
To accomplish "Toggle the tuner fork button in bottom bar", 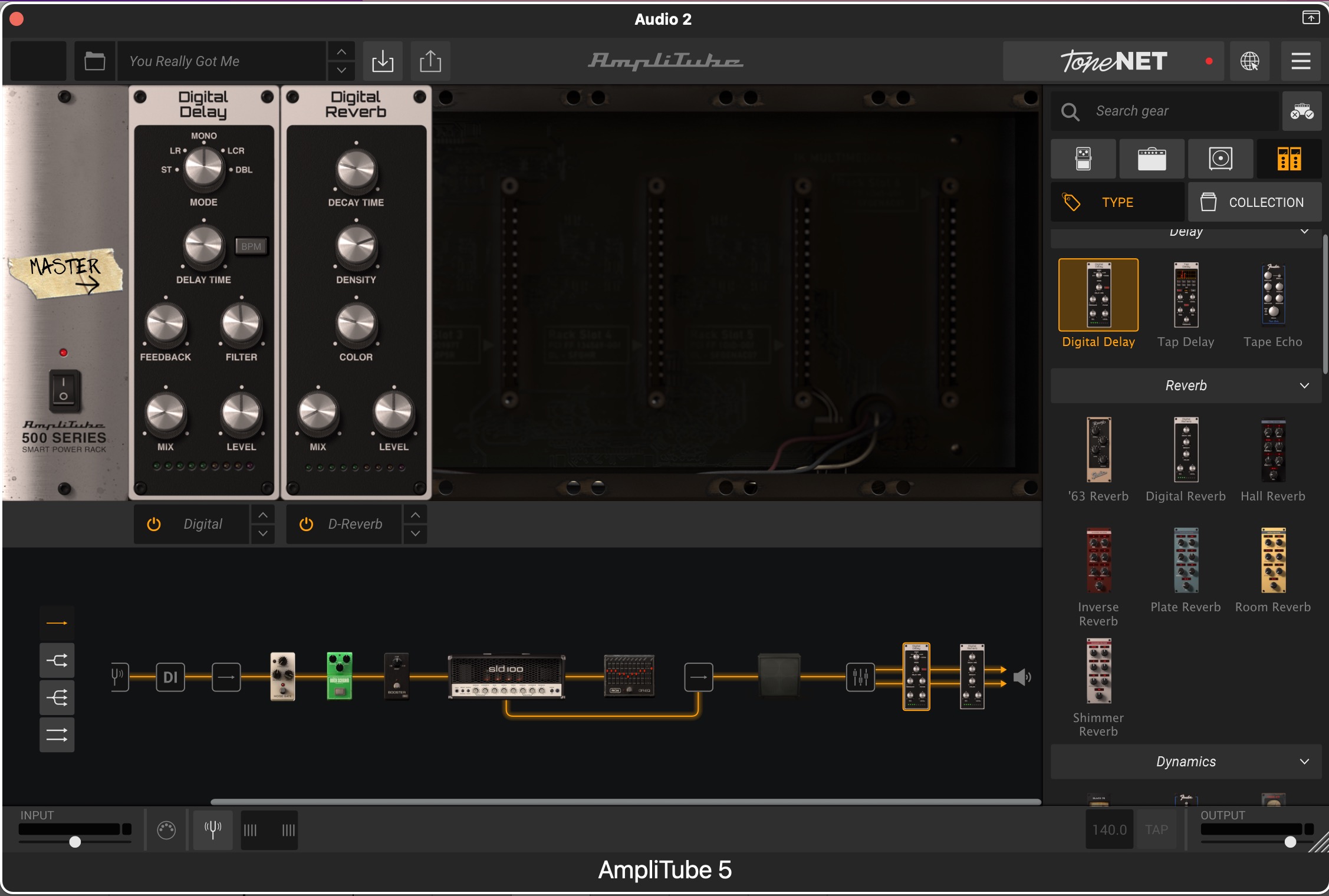I will click(x=213, y=830).
